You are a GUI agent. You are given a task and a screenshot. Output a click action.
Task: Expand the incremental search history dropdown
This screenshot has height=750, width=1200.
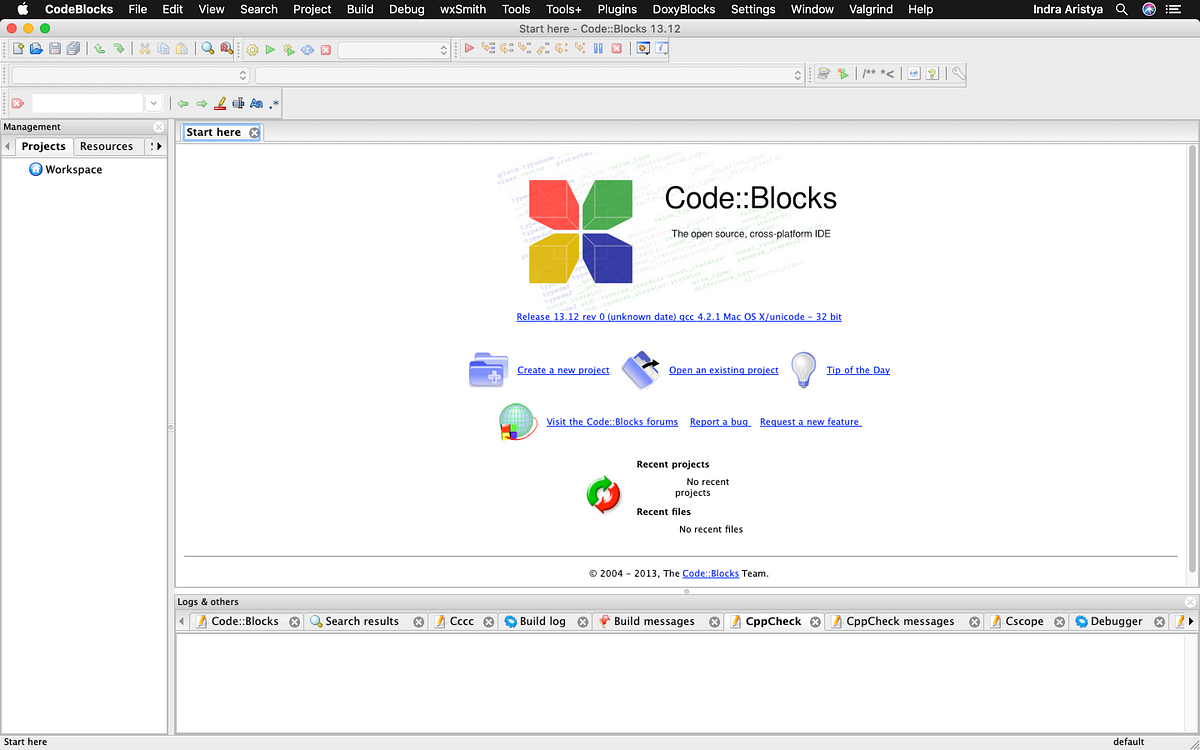(x=154, y=103)
